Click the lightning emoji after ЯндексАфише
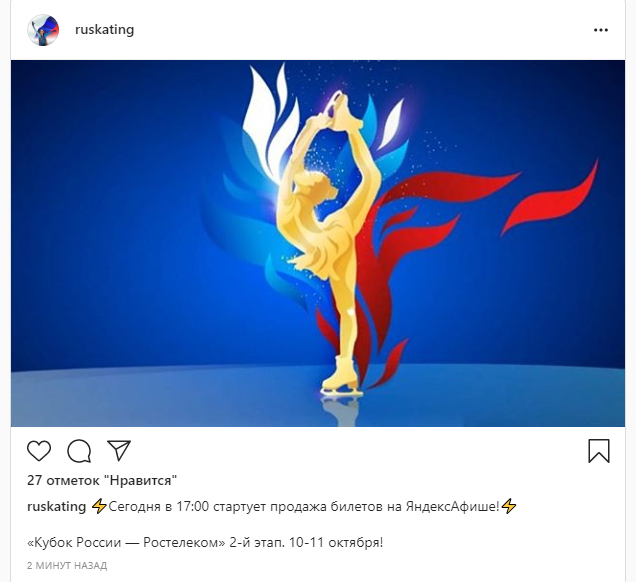This screenshot has height=582, width=636. click(x=509, y=507)
